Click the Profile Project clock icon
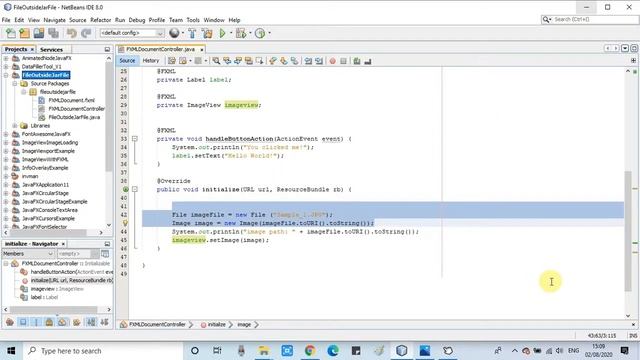The height and width of the screenshot is (360, 640). [260, 33]
